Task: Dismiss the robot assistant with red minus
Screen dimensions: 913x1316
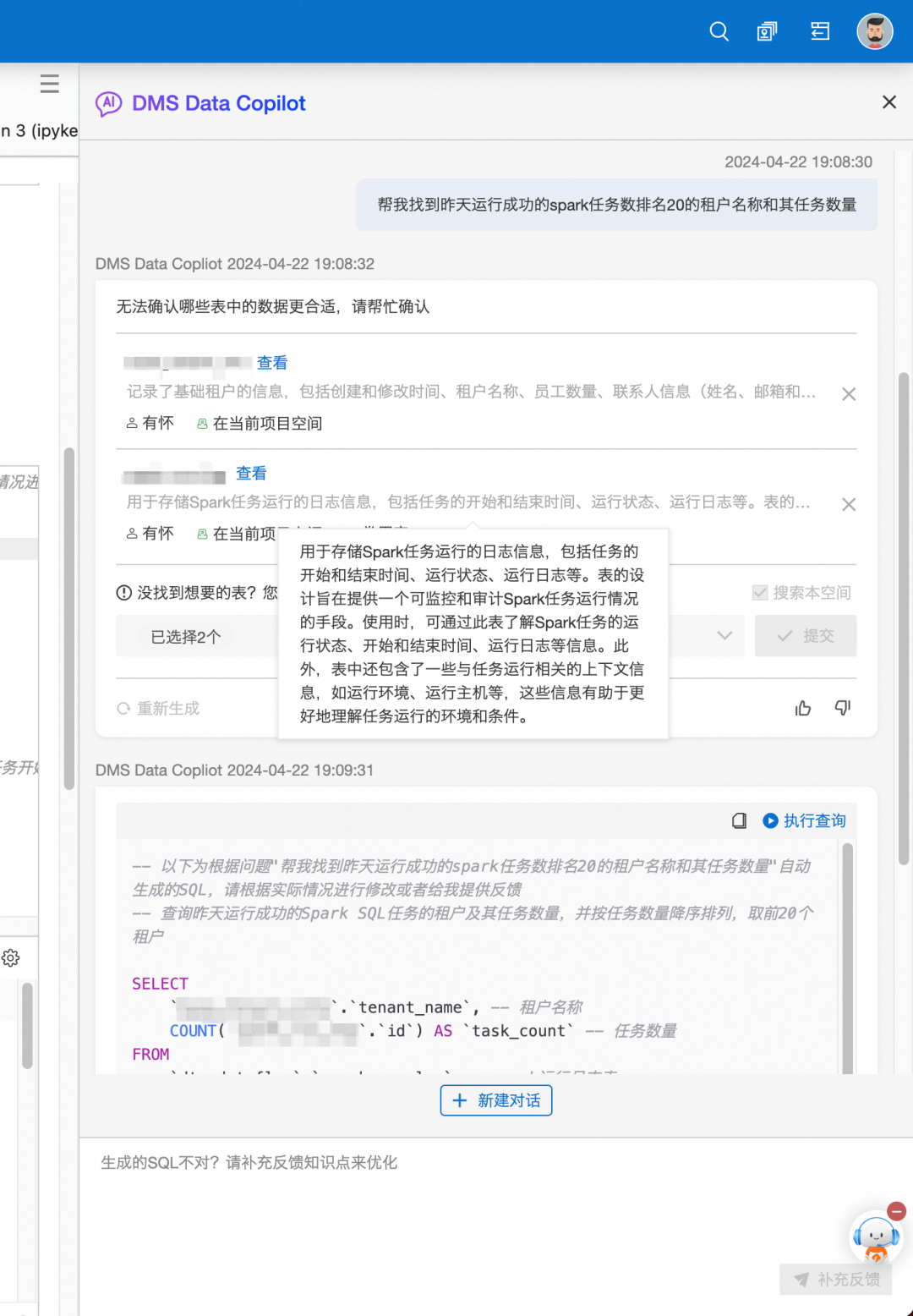Action: coord(897,1211)
